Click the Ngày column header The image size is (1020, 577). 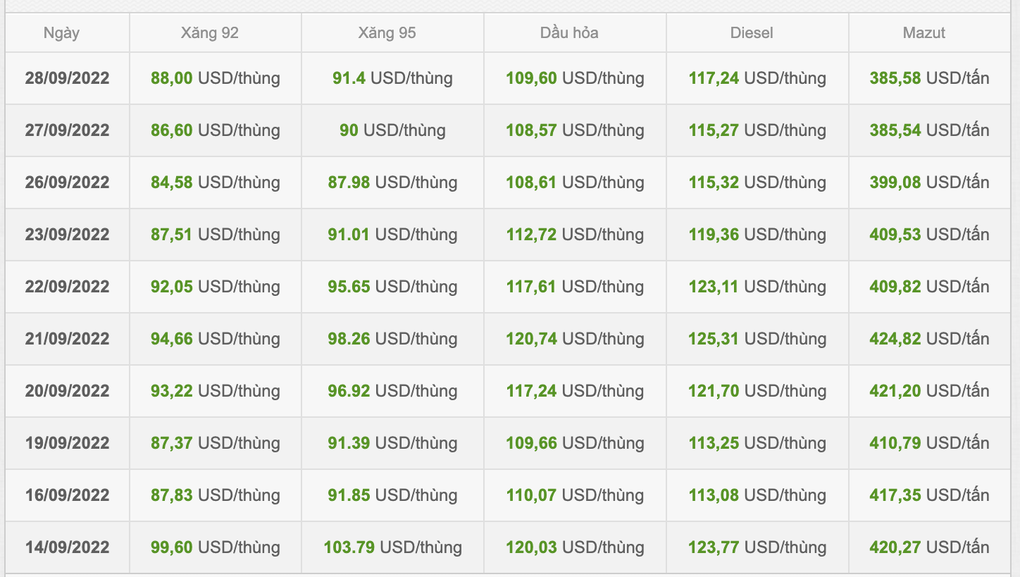pos(62,33)
